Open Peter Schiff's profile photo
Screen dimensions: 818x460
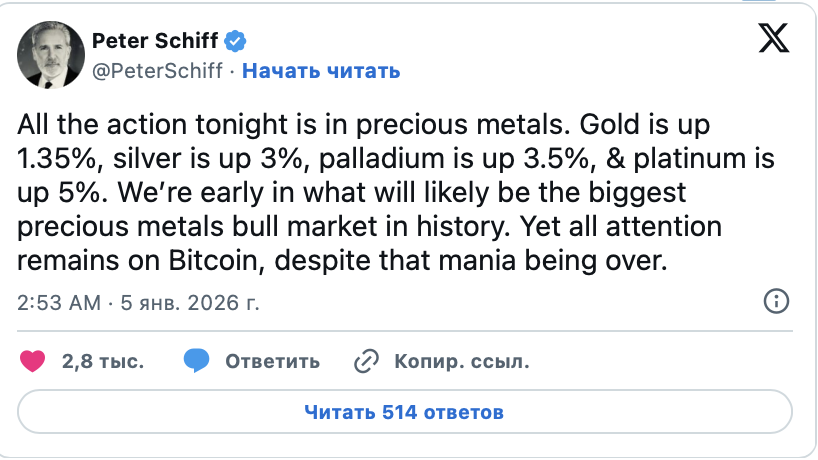coord(48,56)
